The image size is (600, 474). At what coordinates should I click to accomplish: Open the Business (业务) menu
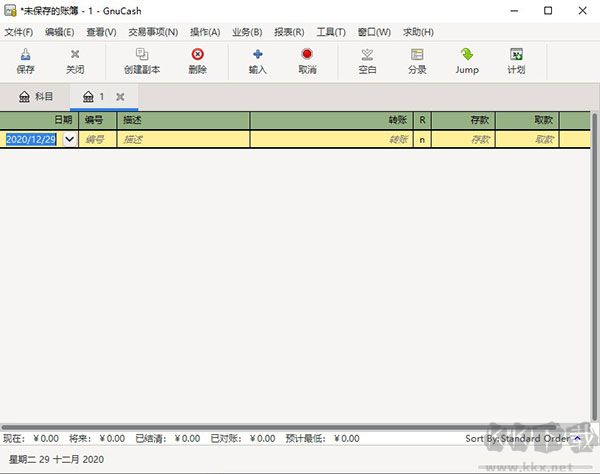247,32
